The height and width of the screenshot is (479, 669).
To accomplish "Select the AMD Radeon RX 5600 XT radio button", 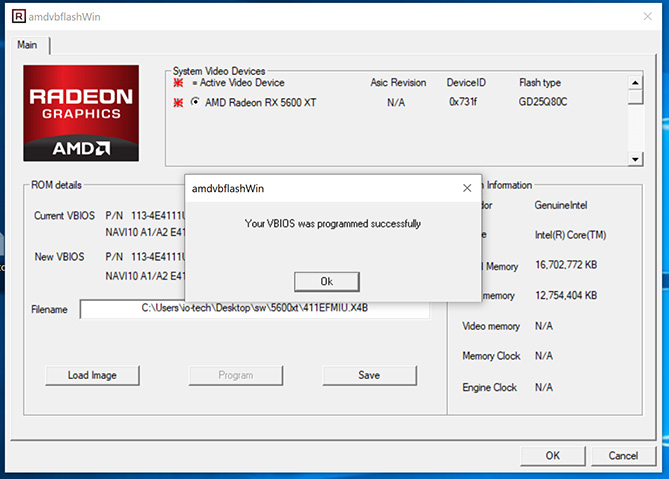I will (x=195, y=102).
